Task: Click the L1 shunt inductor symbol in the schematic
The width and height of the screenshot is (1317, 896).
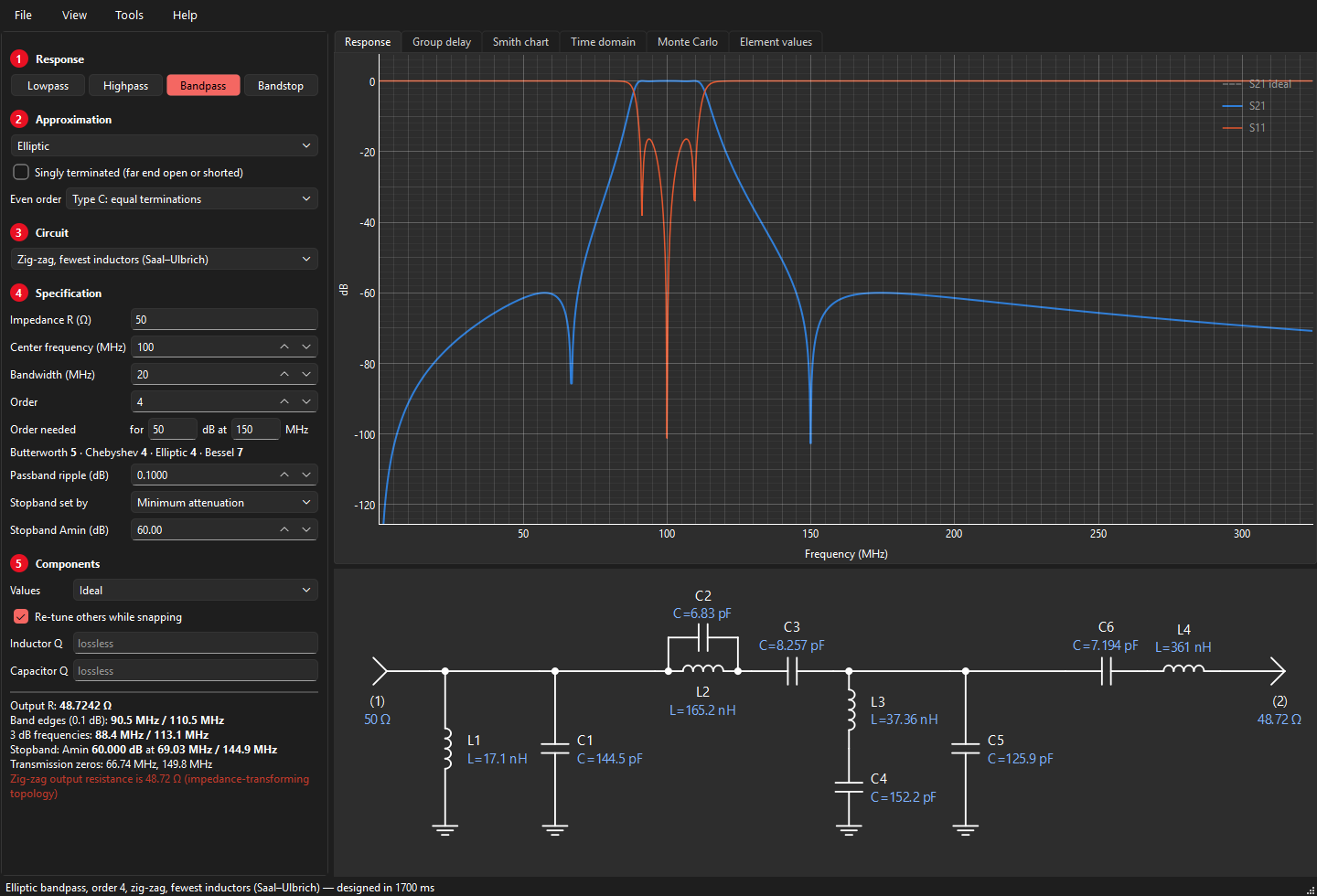Action: click(446, 749)
